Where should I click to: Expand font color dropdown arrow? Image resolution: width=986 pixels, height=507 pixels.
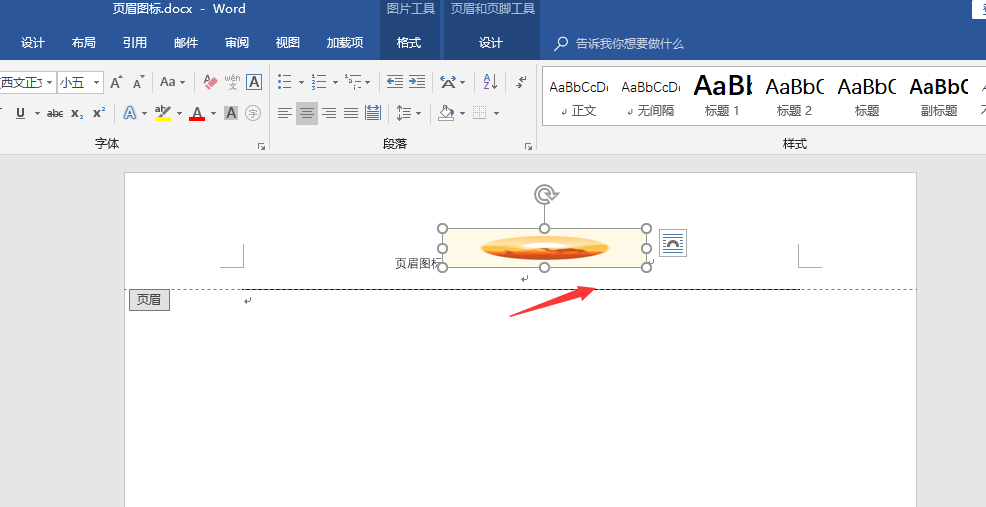(x=213, y=113)
